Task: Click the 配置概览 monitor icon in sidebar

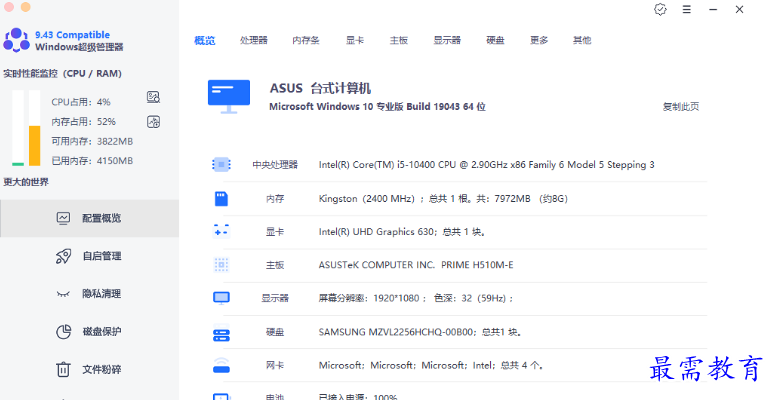Action: 63,218
